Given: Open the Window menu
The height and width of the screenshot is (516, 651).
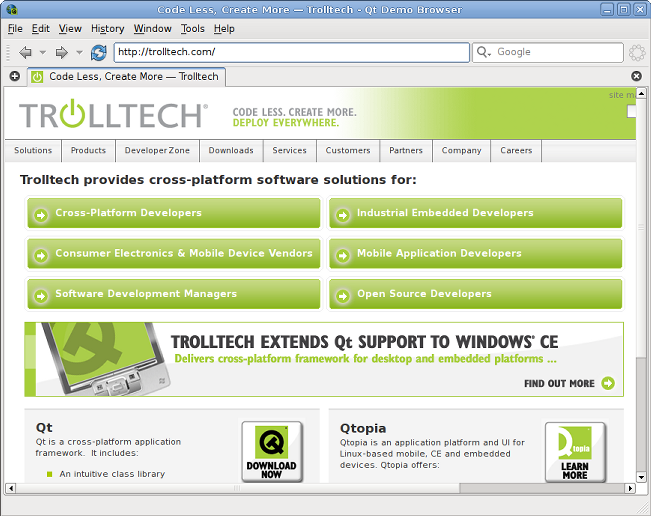Looking at the screenshot, I should pos(152,29).
